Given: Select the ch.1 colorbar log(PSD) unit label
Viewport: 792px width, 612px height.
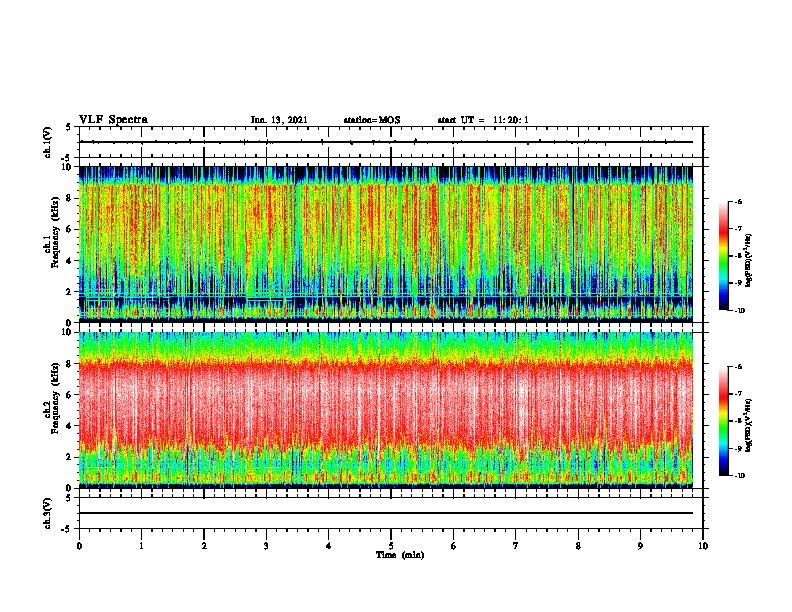Looking at the screenshot, I should [x=749, y=261].
